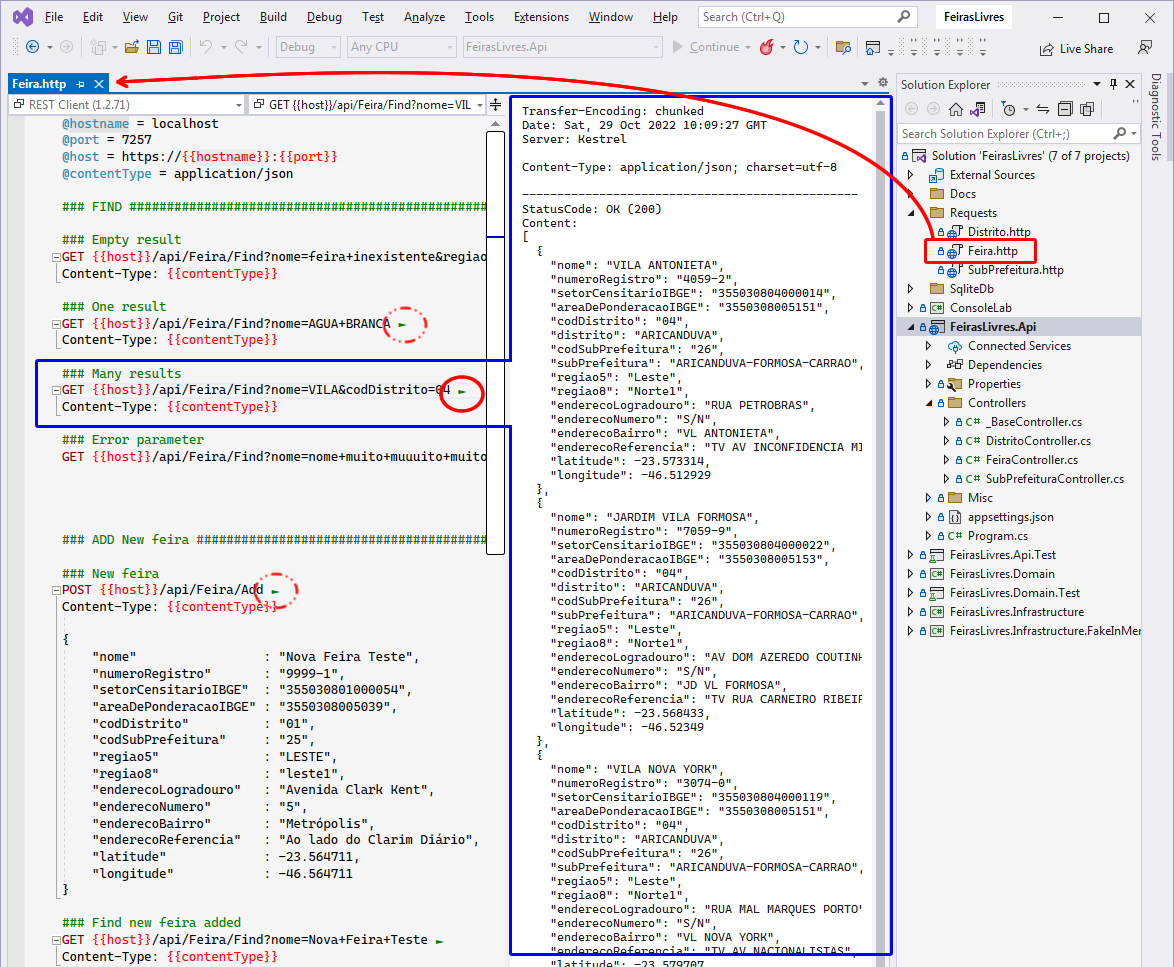Open the Analyze menu
Image resolution: width=1174 pixels, height=967 pixels.
(425, 16)
